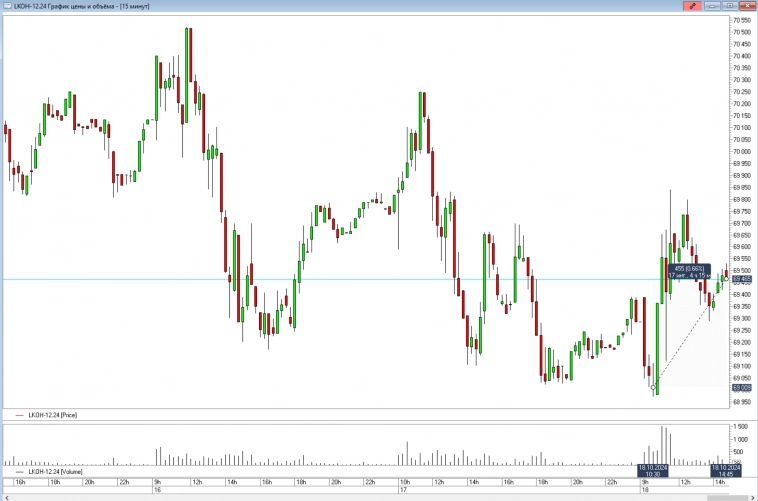Click the date label 17 on time axis
This screenshot has width=758, height=501.
pyautogui.click(x=403, y=490)
